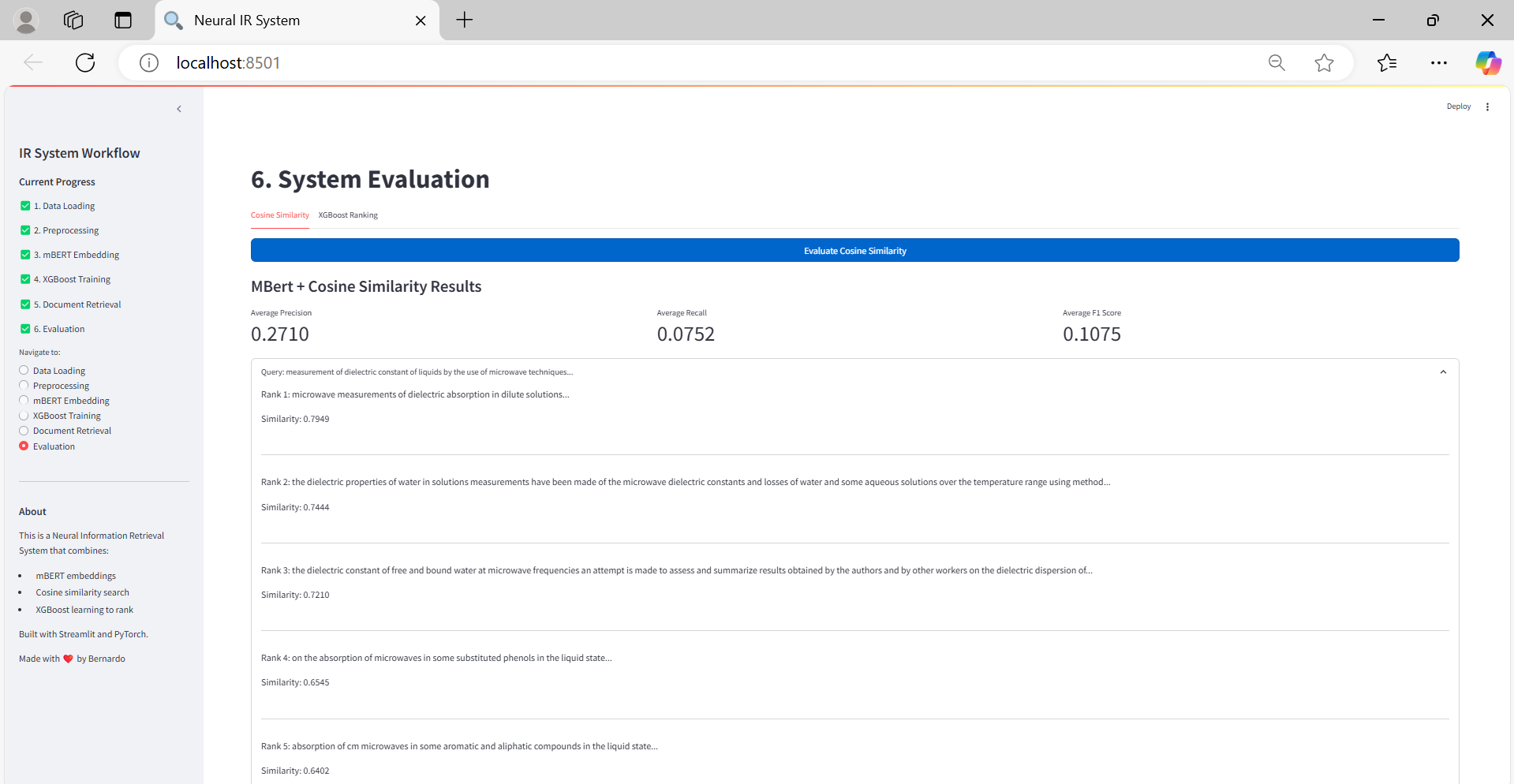Select the Average F1 Score value 0.1075
The width and height of the screenshot is (1514, 784).
coord(1092,334)
